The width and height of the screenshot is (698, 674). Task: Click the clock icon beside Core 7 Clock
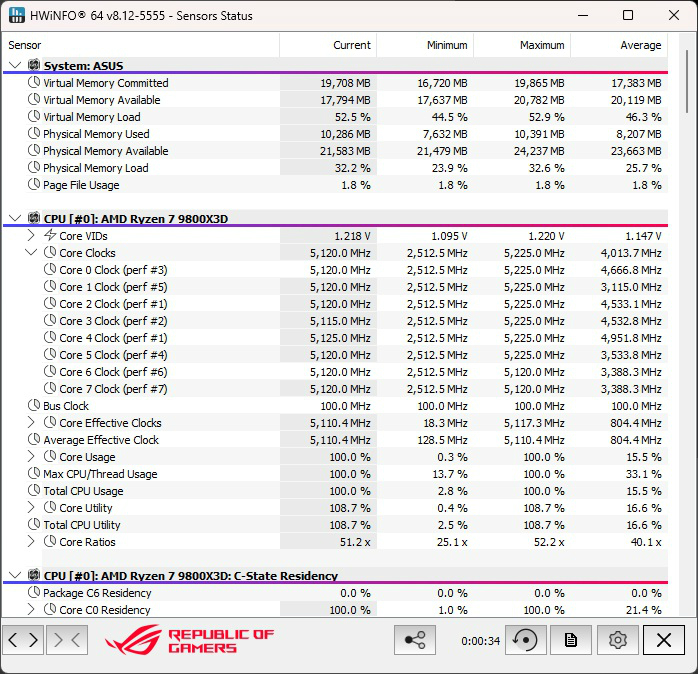(x=50, y=388)
